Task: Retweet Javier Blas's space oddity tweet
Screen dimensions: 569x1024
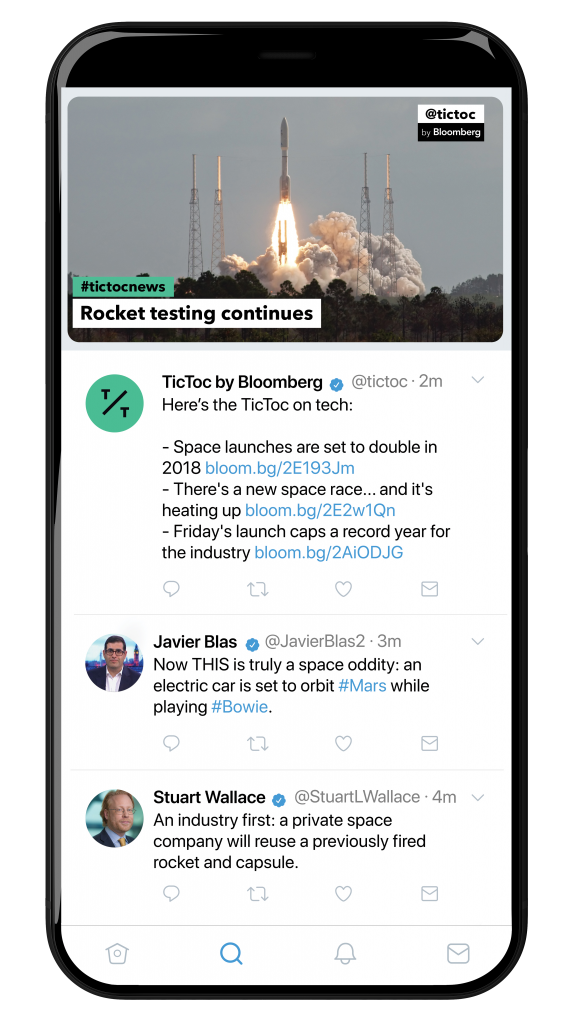Action: pos(257,743)
